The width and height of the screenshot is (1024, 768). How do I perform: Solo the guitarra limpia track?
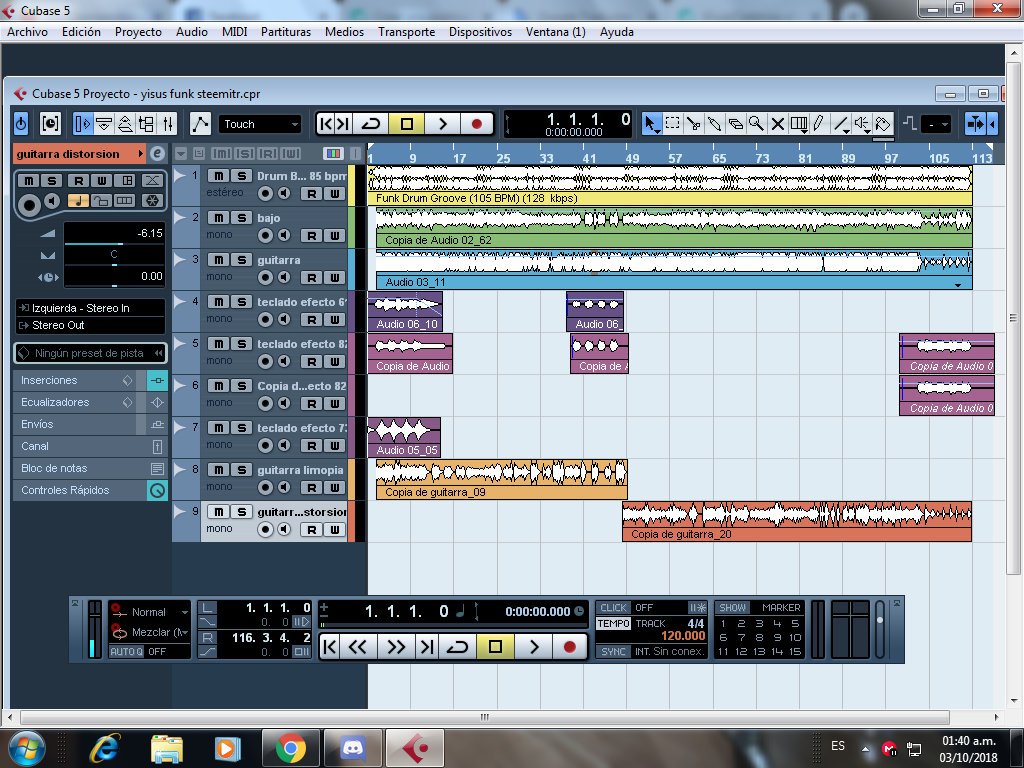(x=242, y=470)
